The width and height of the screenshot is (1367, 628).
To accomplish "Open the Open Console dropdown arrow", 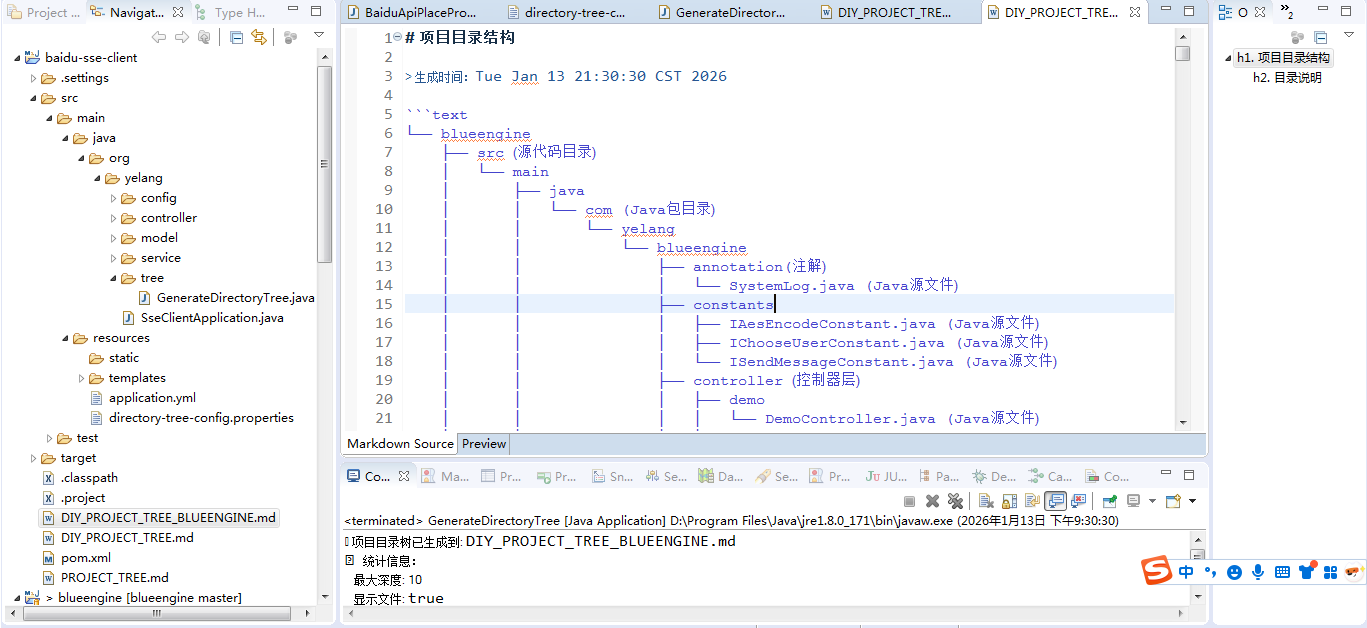I will click(x=1192, y=501).
